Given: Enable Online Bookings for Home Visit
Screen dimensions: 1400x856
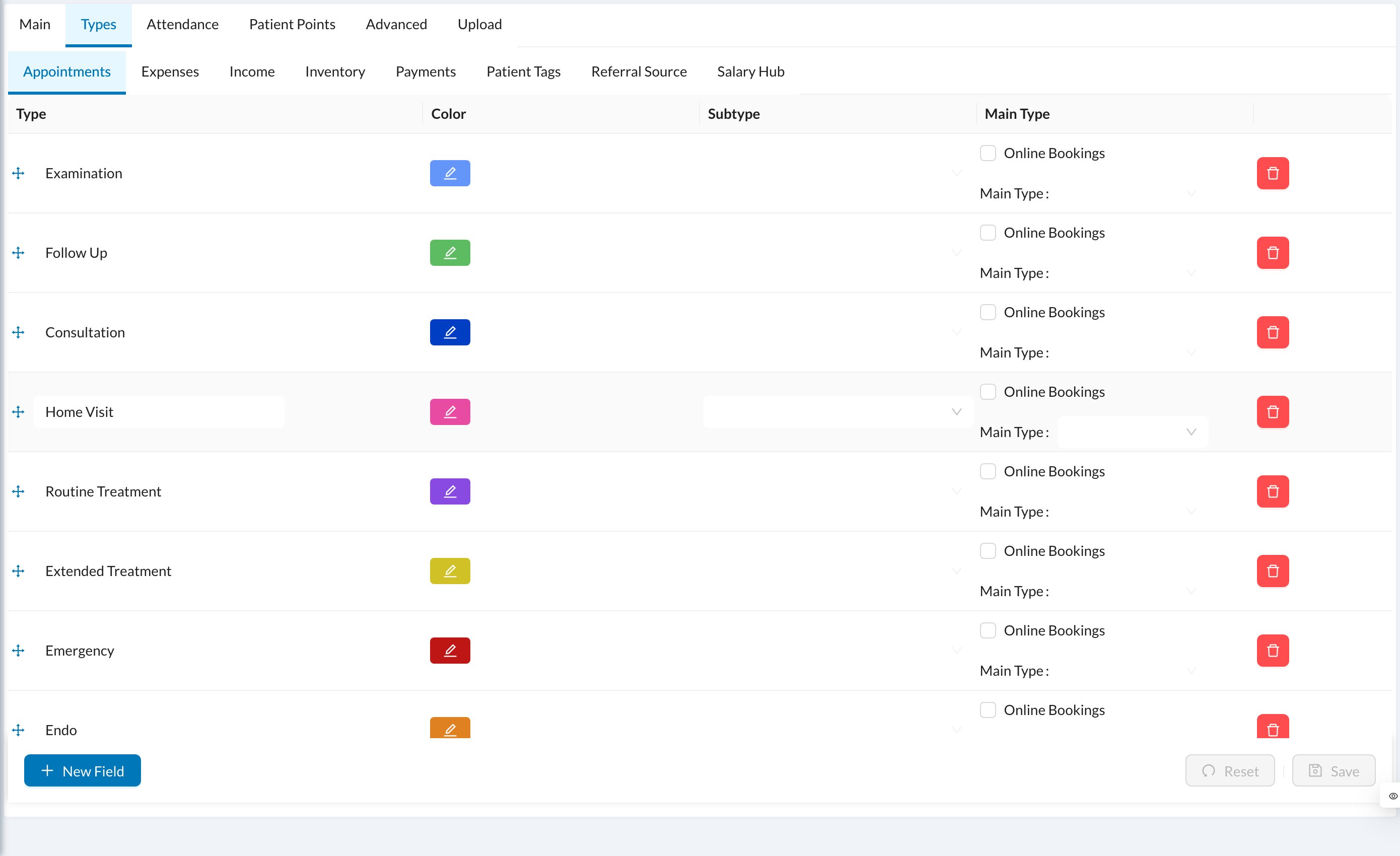Looking at the screenshot, I should click(x=988, y=392).
